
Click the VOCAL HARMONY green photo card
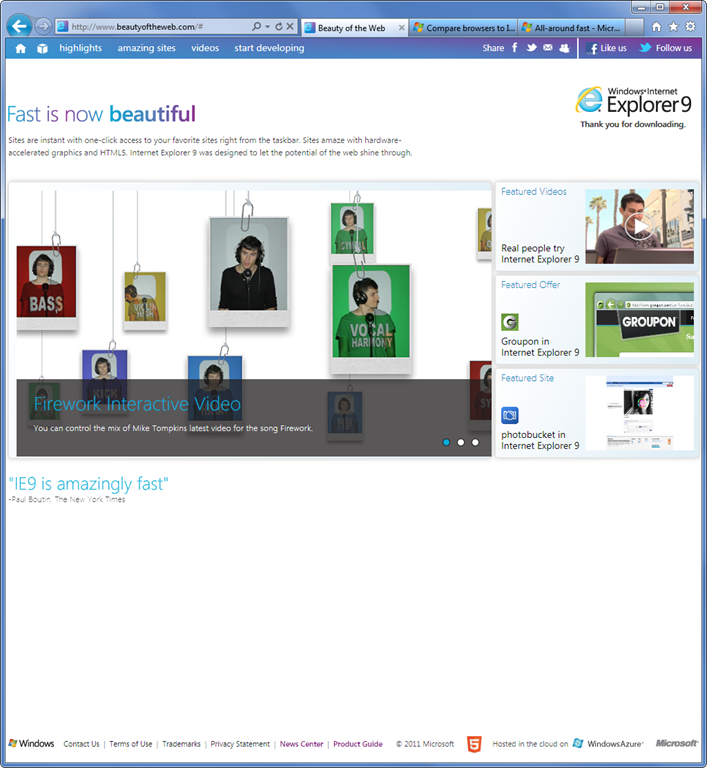371,318
